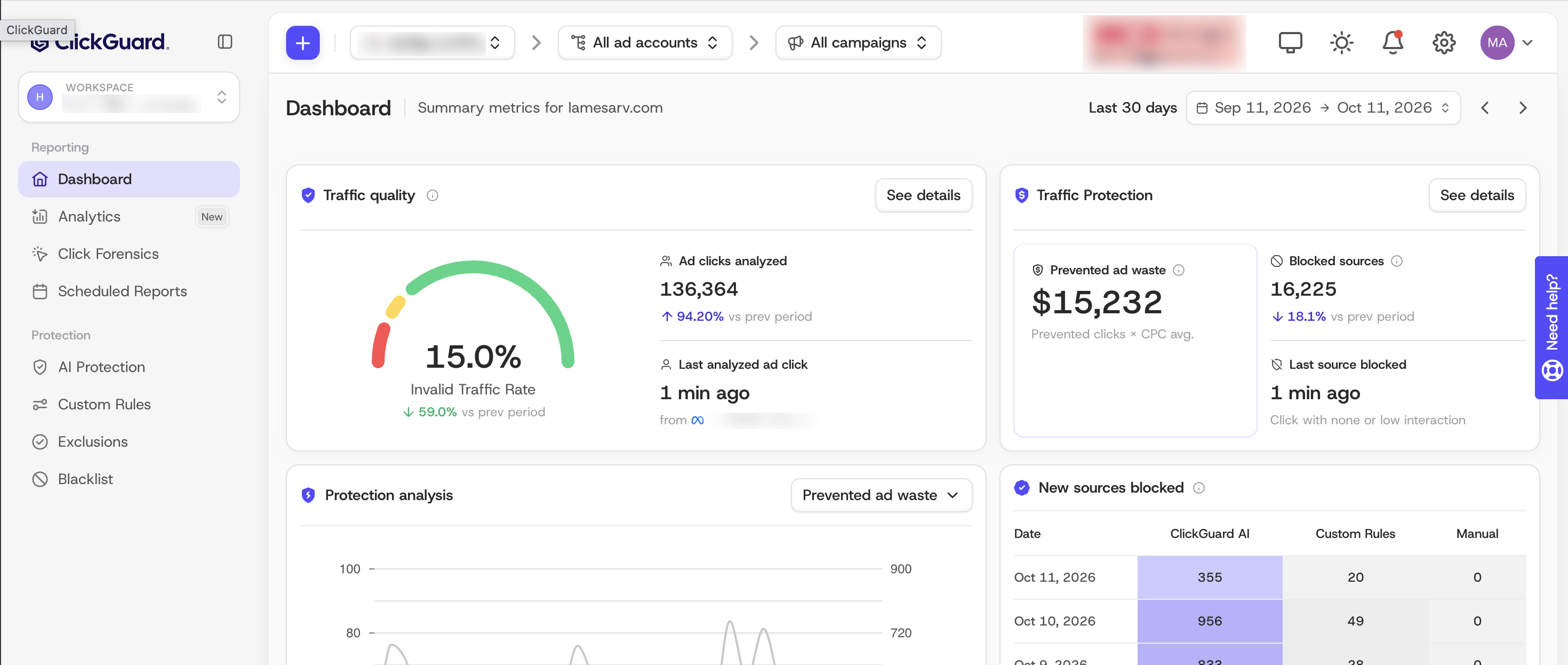Go to next date period arrow
This screenshot has height=665, width=1568.
tap(1523, 108)
